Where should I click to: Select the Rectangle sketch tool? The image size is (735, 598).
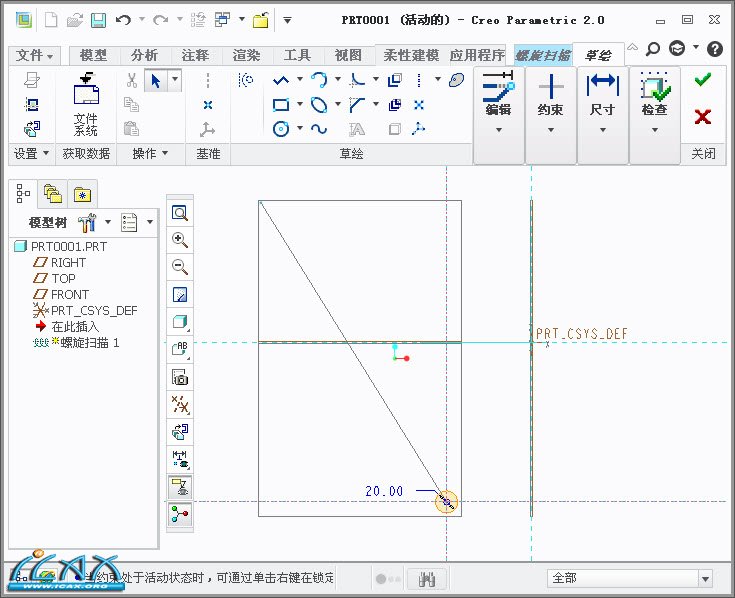(x=281, y=104)
